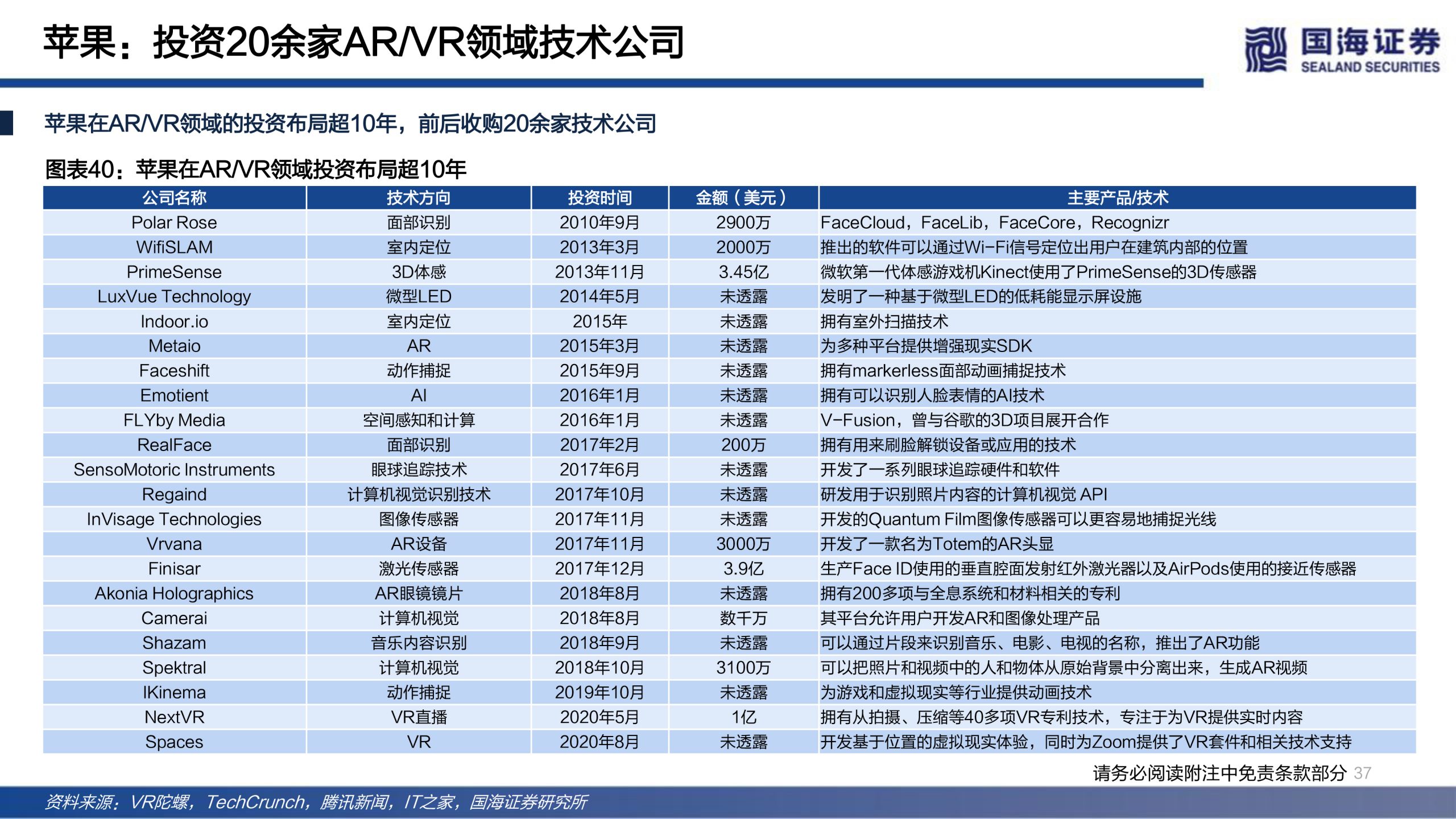Click the 音乐内容识别 technology cell
The height and width of the screenshot is (819, 1456).
pos(419,643)
